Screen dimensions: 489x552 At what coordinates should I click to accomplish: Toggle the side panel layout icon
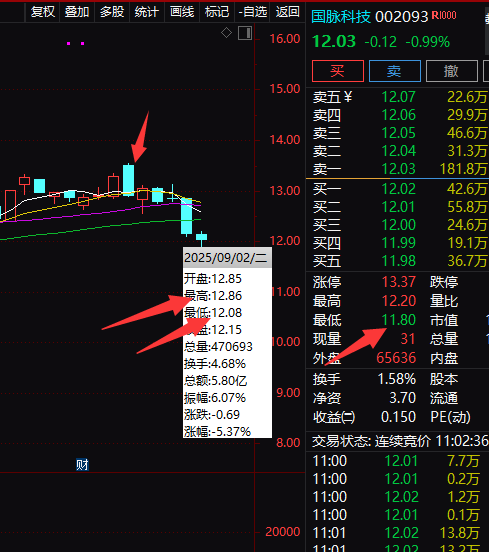[x=245, y=33]
